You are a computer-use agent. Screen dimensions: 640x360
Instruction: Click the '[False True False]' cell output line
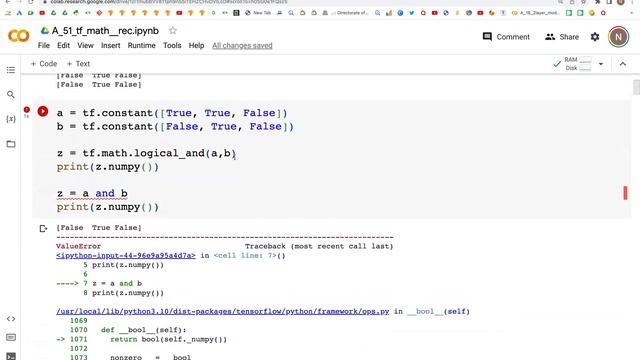(x=99, y=228)
